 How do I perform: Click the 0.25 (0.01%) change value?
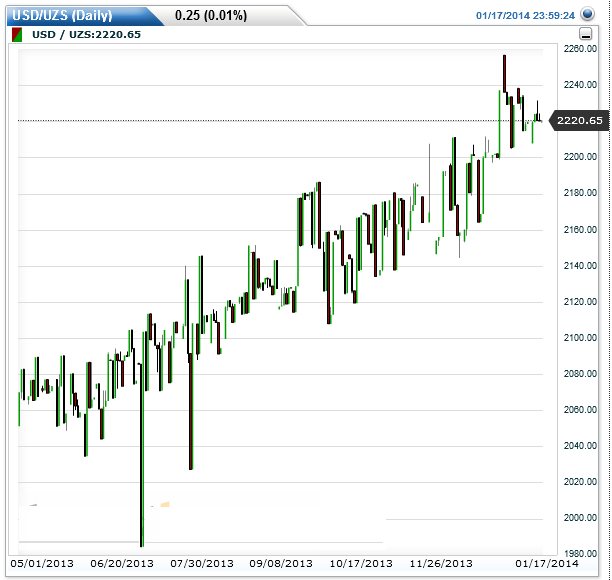(211, 16)
